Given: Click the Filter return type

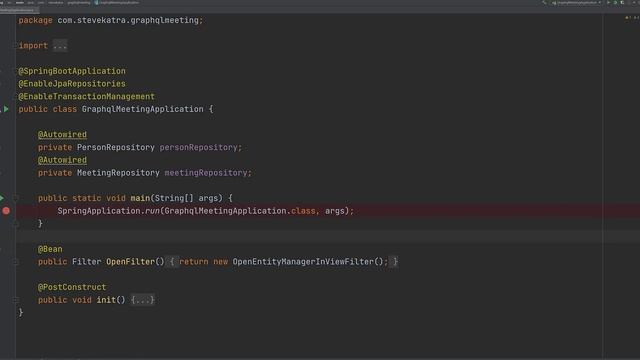Looking at the screenshot, I should [87, 262].
